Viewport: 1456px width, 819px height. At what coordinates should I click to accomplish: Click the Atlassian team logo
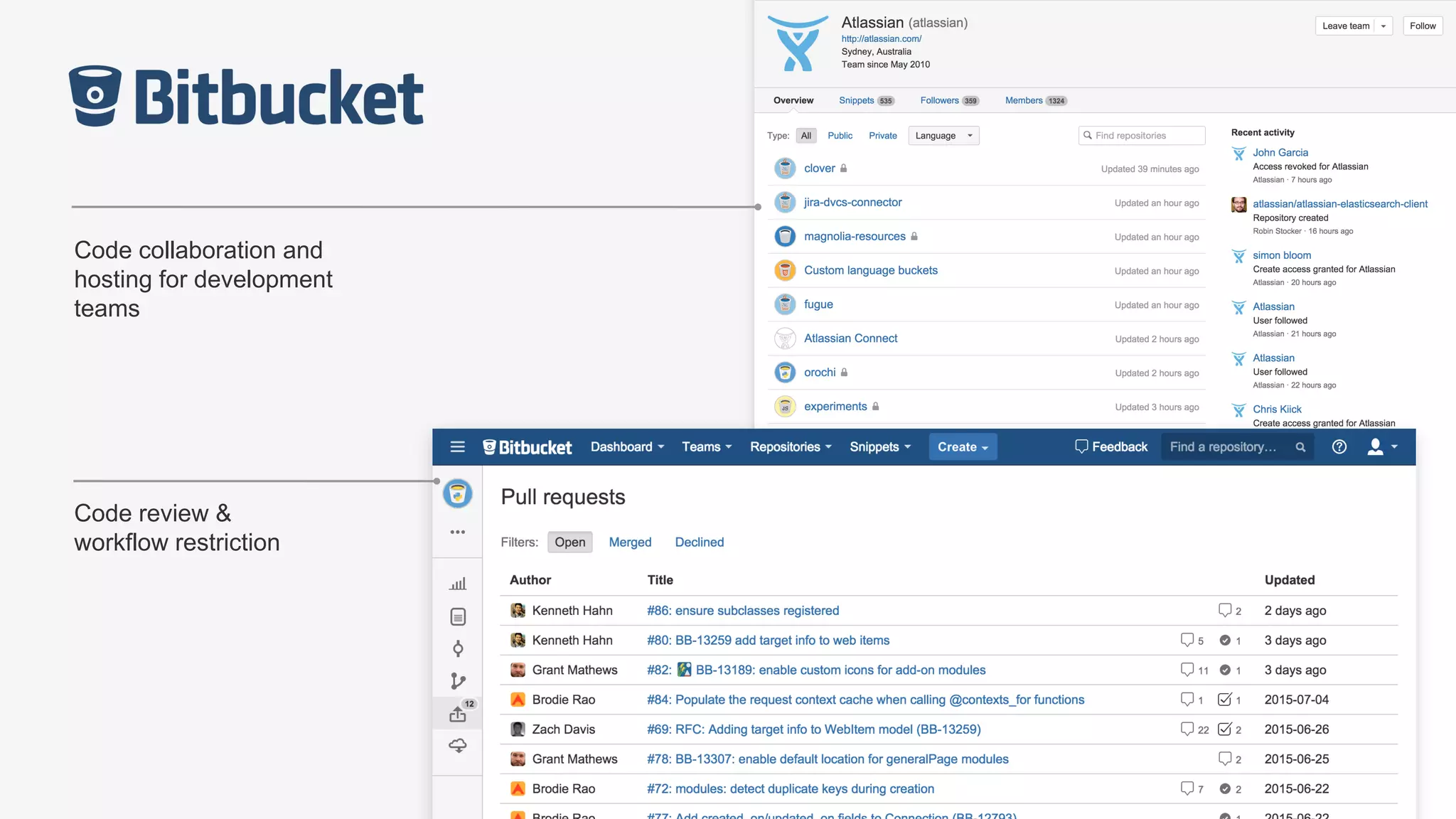point(798,43)
